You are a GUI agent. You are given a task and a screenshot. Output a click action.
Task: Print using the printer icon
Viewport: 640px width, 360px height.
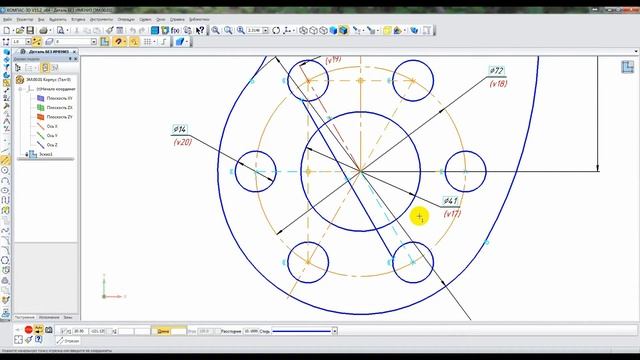coord(43,30)
